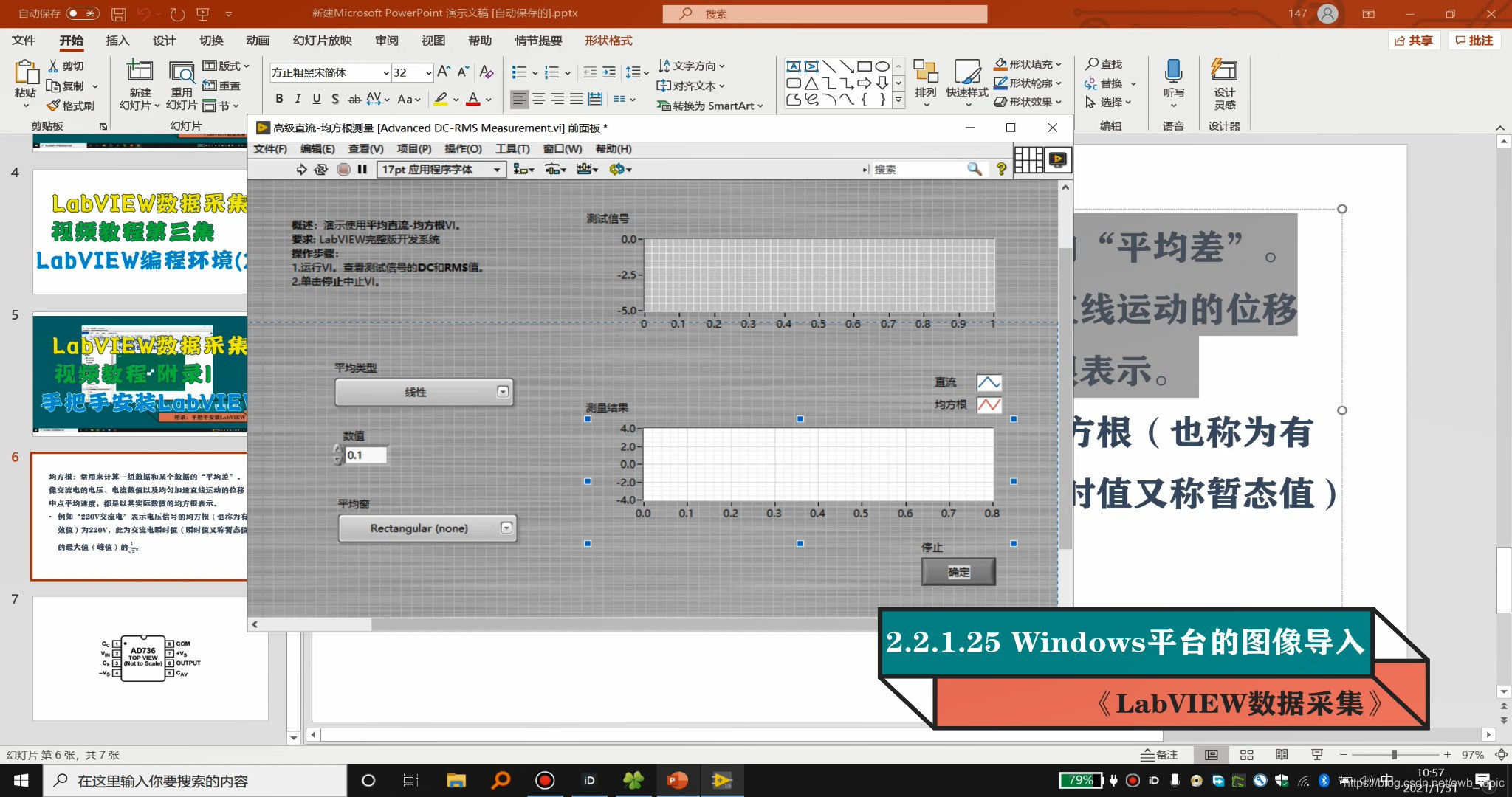Open LabVIEW 操作(O) menu
Screen dimensions: 1512x797
[463, 148]
